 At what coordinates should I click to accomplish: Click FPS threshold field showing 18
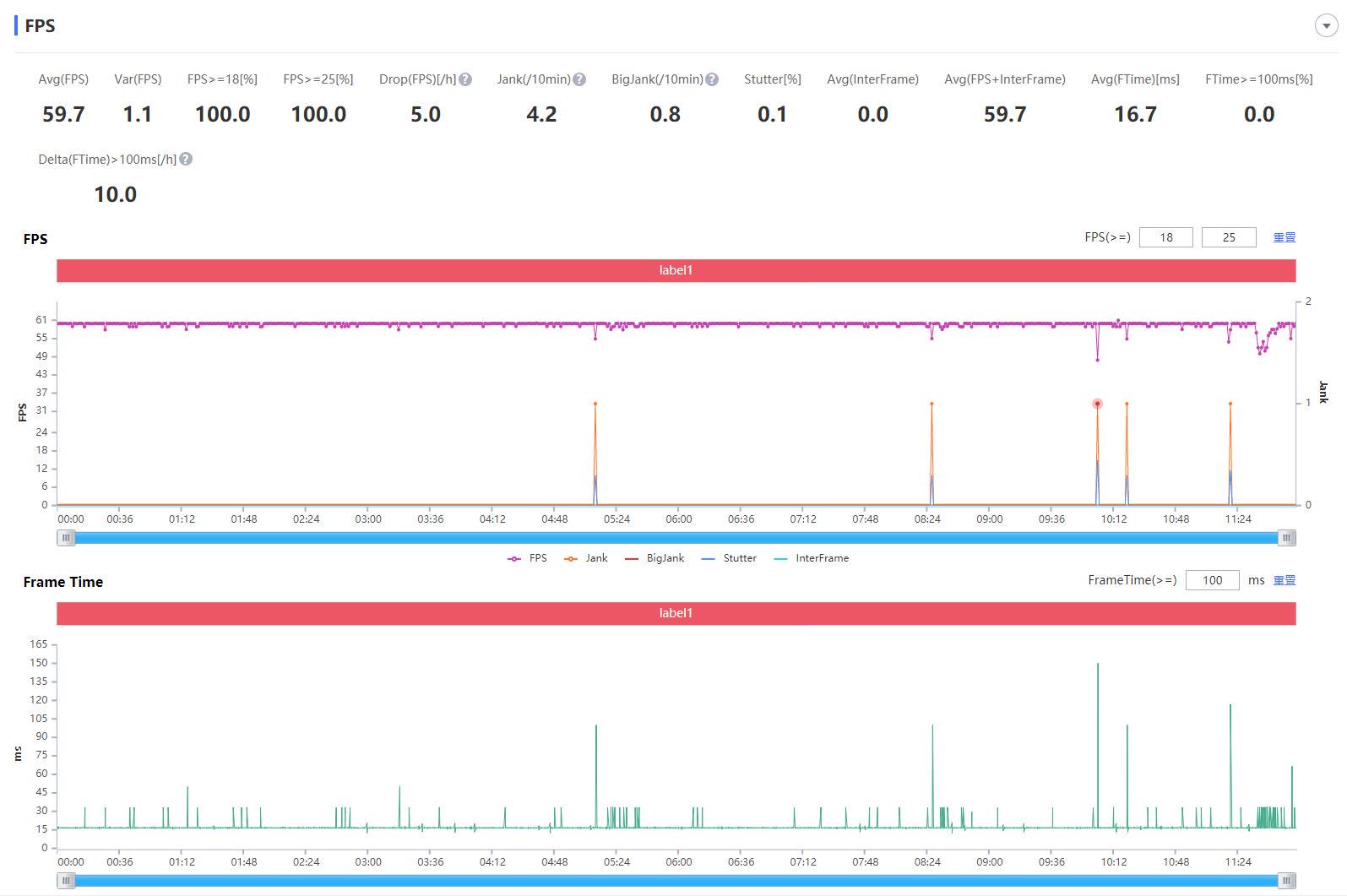point(1165,237)
